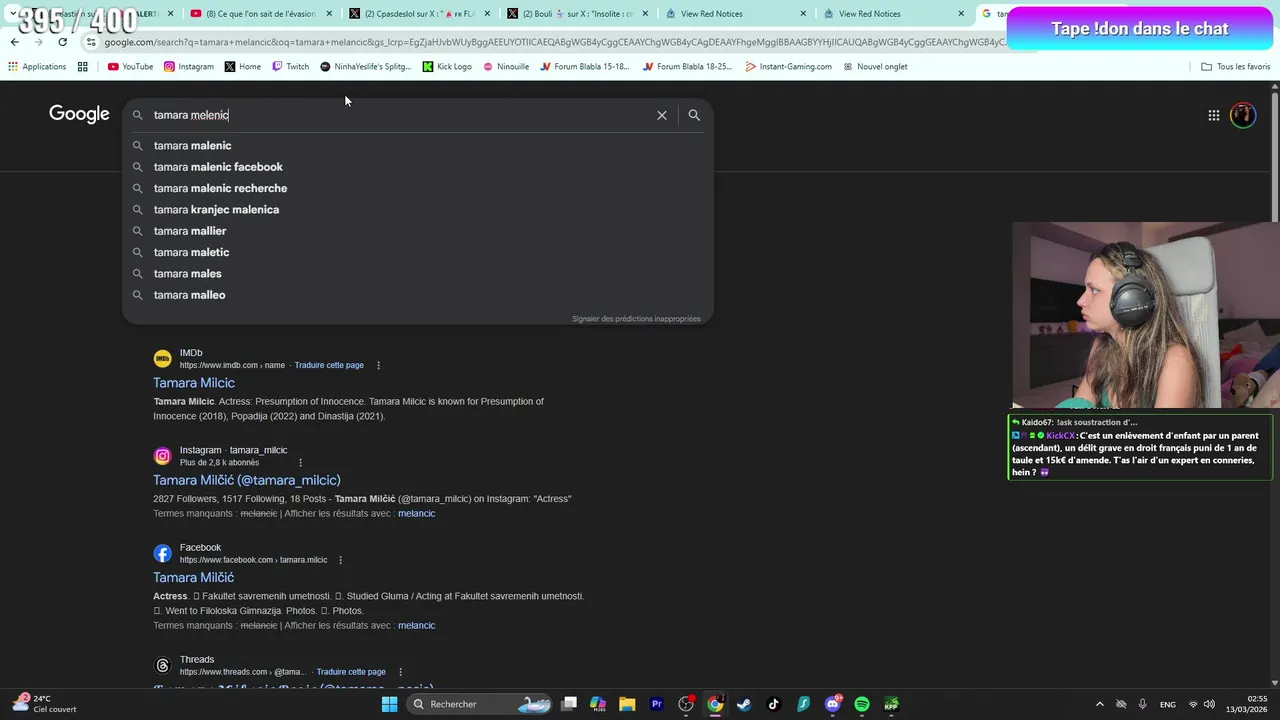The width and height of the screenshot is (1280, 720).
Task: Open IMDb result options menu
Action: click(x=378, y=365)
